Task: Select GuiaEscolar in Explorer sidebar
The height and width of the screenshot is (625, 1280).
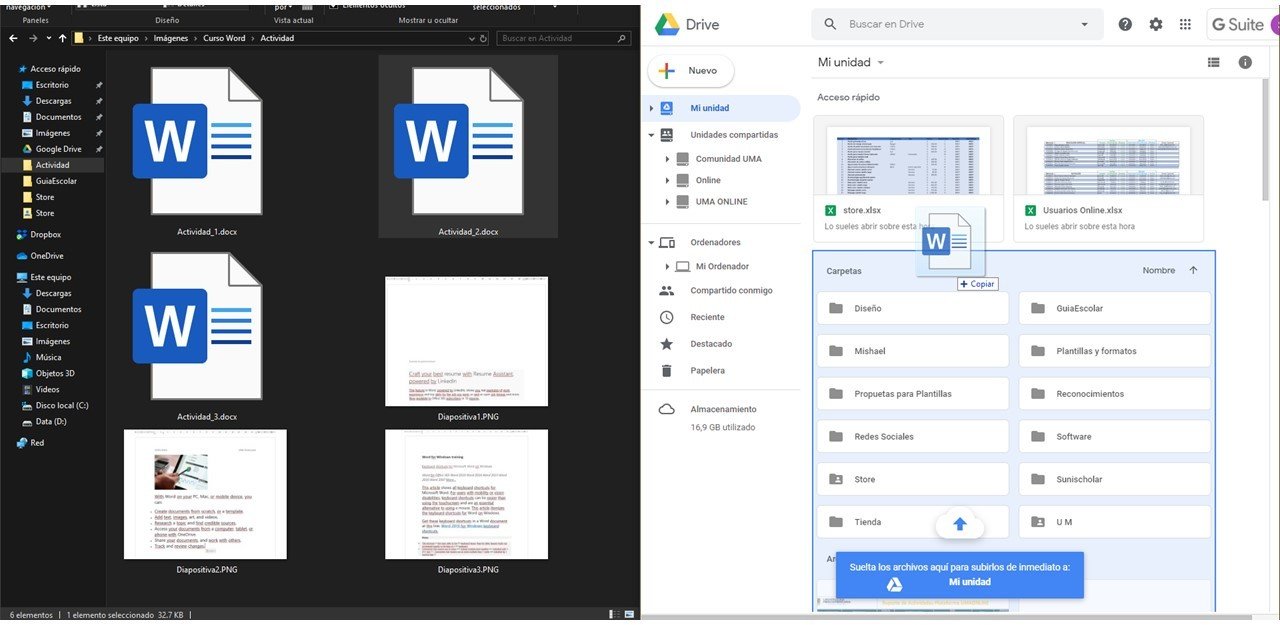Action: [x=56, y=181]
